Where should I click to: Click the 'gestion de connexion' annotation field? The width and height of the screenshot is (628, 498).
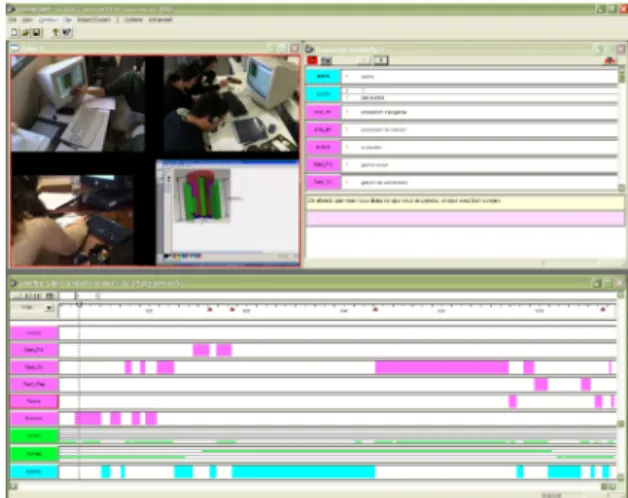(479, 182)
